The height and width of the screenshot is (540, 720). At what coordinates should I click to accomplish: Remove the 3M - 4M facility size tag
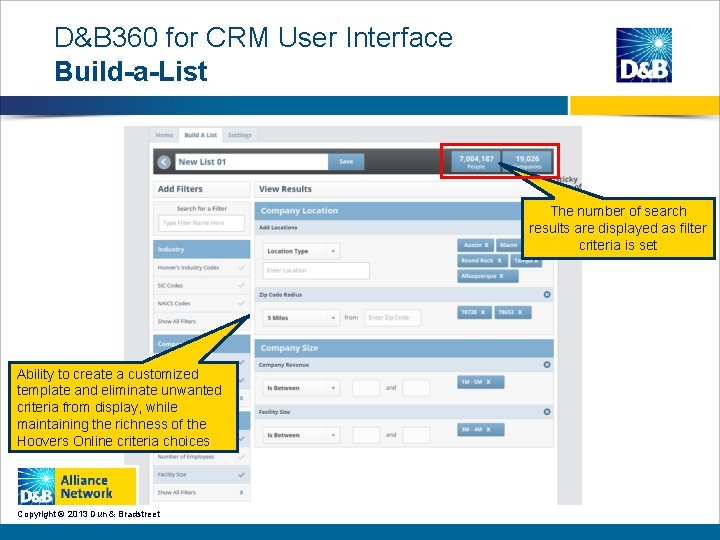pos(488,429)
